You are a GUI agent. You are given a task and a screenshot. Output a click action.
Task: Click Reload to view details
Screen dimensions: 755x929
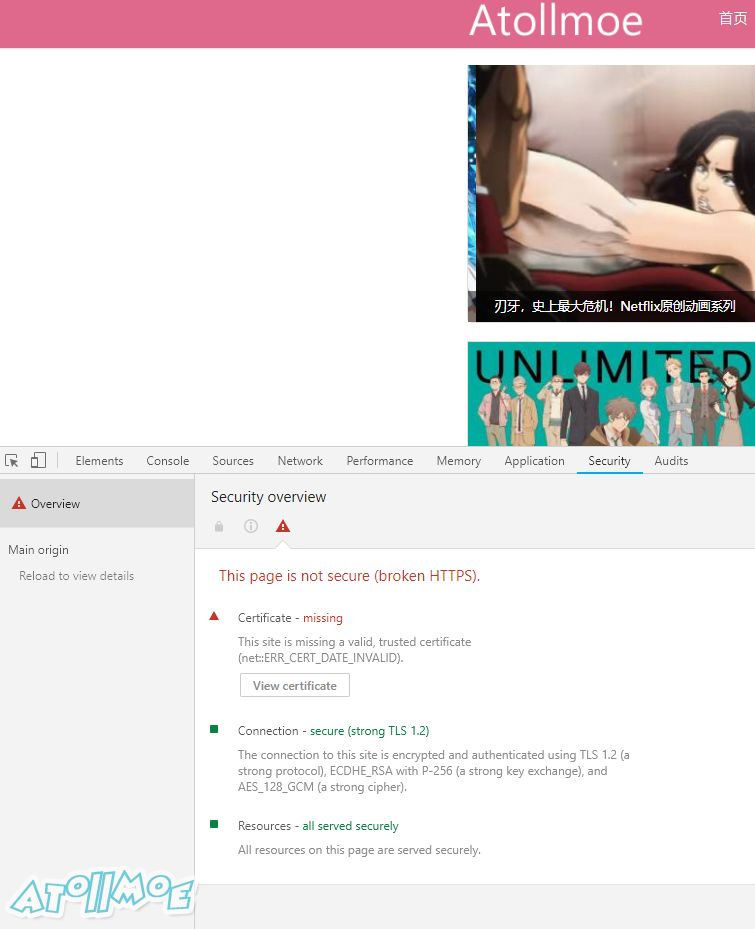coord(76,576)
